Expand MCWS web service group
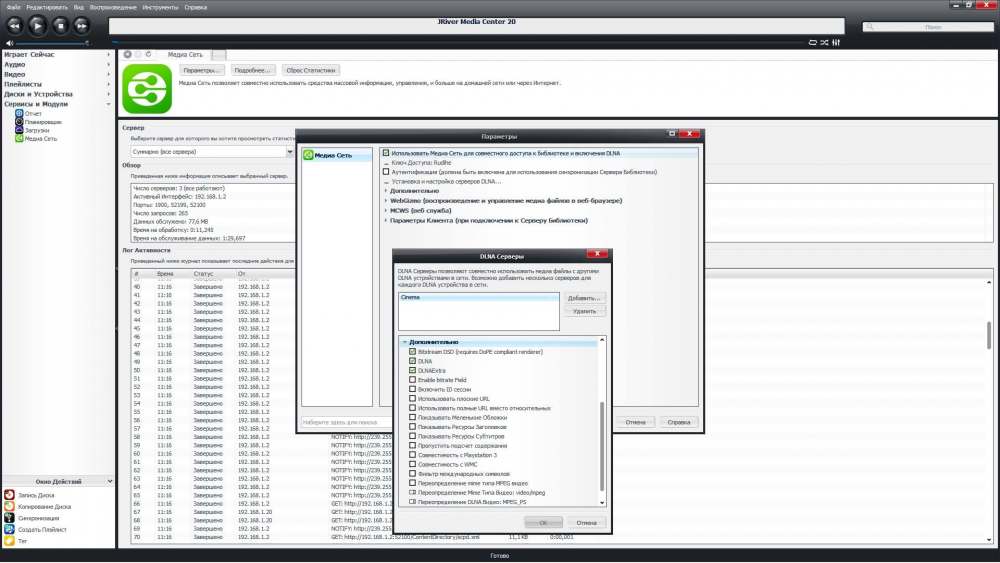 tap(386, 210)
